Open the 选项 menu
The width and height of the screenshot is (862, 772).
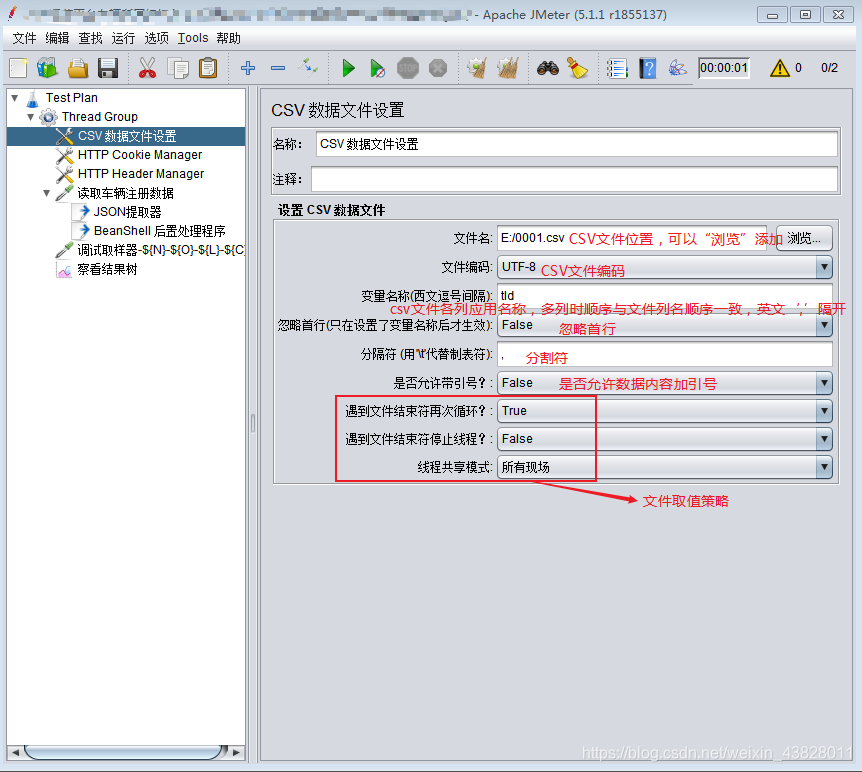(x=157, y=38)
